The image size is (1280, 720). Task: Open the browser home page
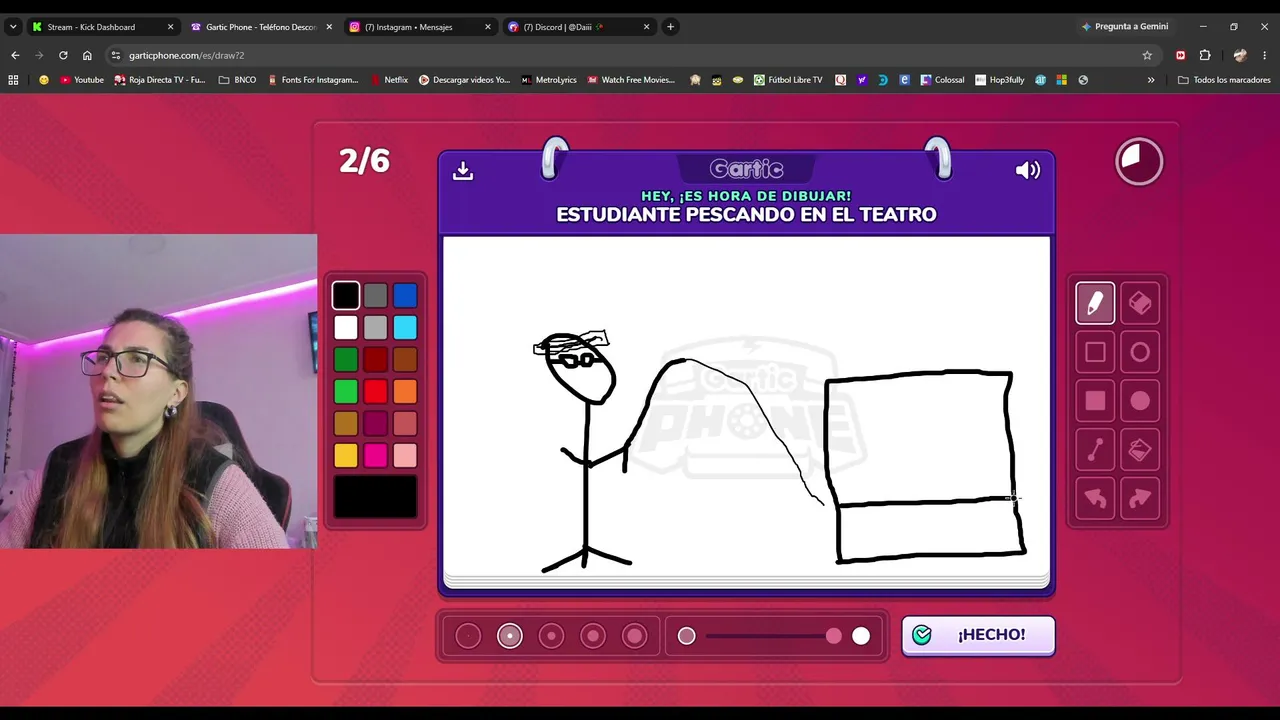(87, 55)
